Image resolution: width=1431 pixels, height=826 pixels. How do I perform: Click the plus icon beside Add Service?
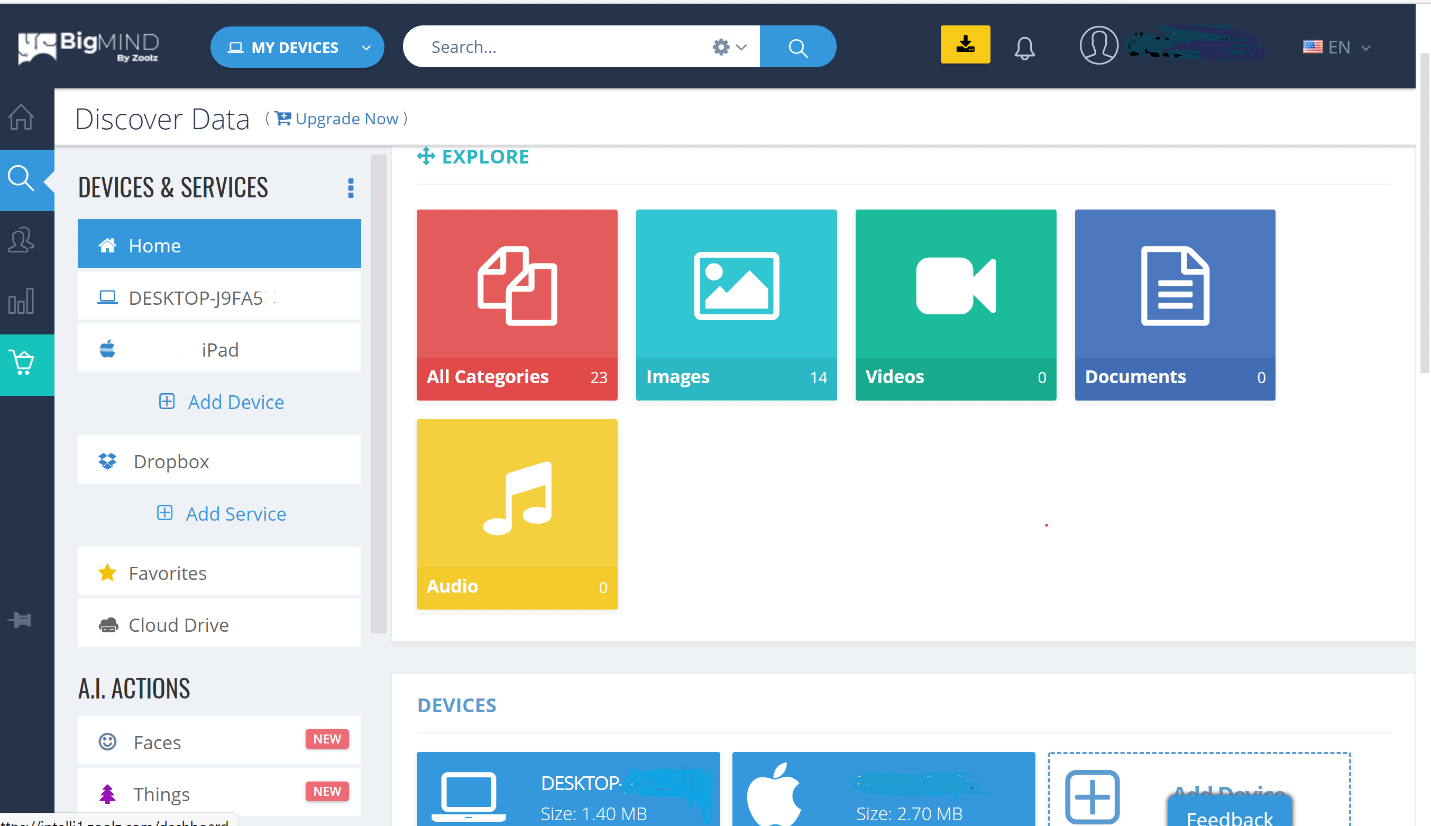click(x=165, y=513)
